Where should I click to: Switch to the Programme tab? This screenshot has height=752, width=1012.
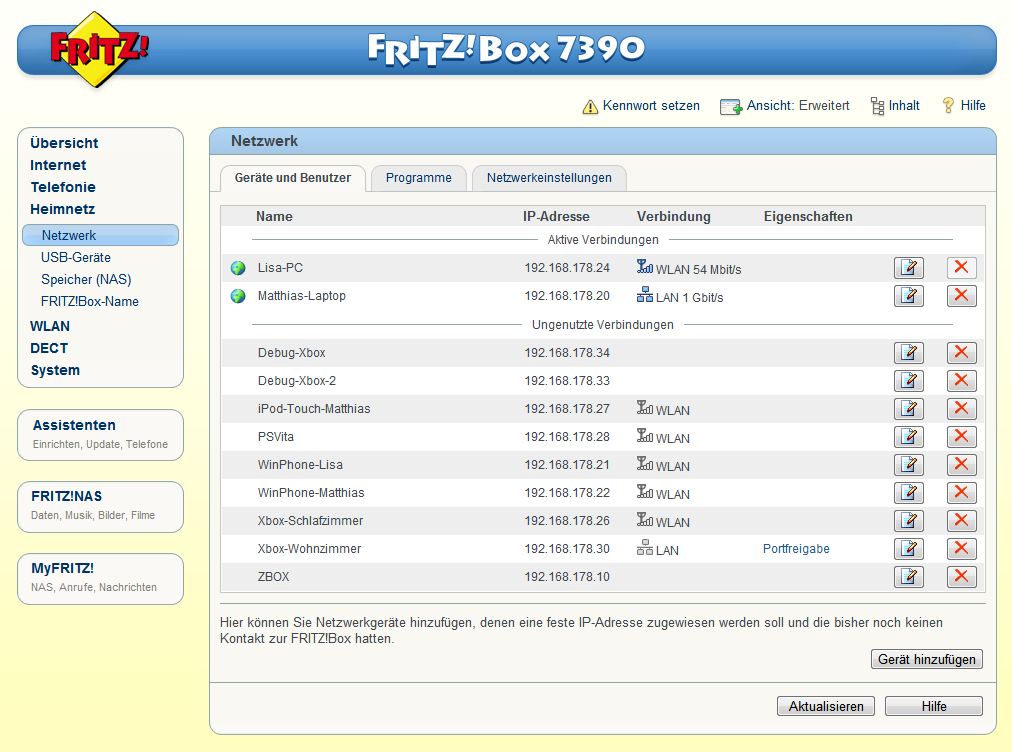(x=418, y=178)
